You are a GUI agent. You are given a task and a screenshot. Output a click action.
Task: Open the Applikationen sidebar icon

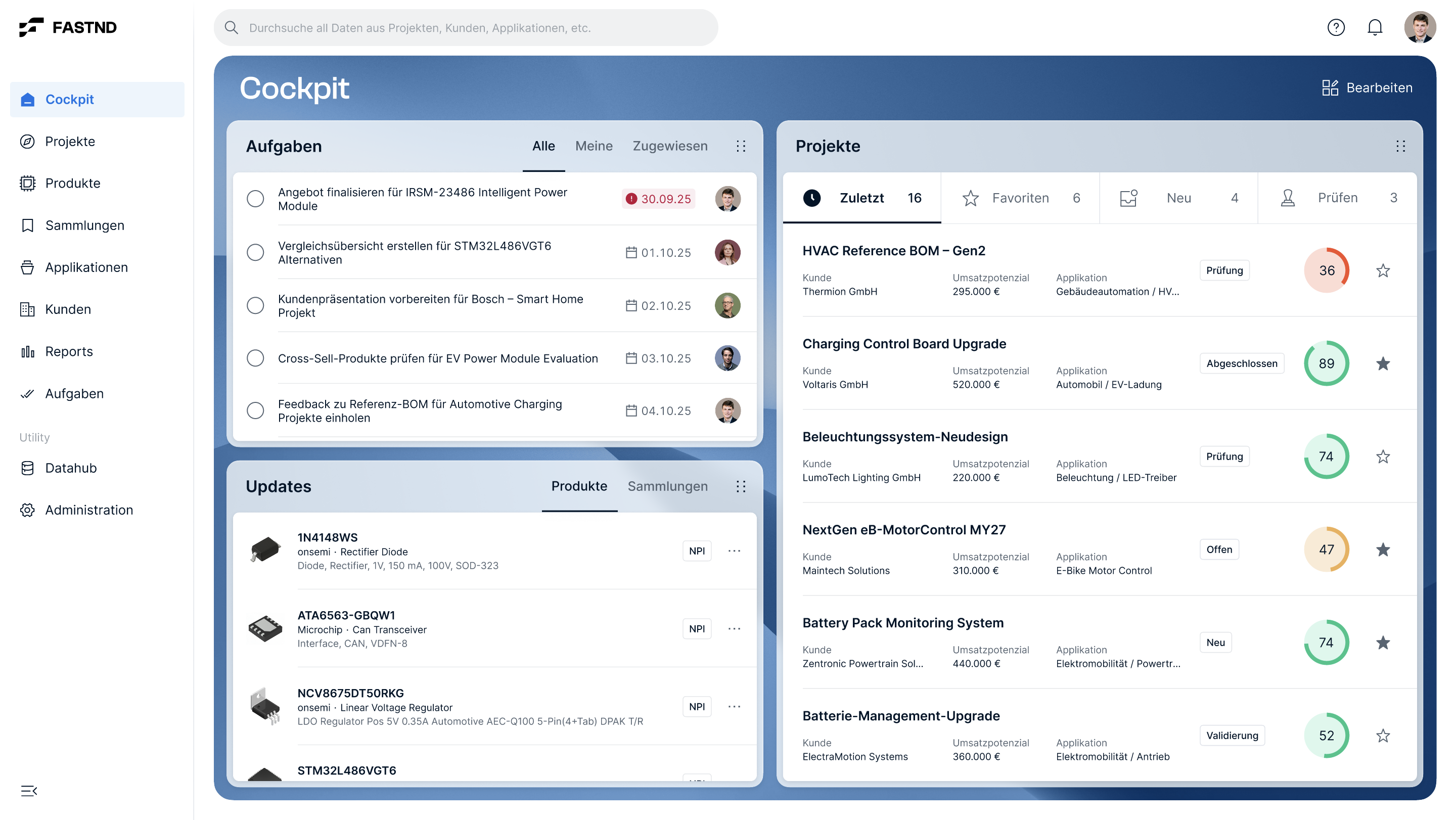[x=27, y=267]
